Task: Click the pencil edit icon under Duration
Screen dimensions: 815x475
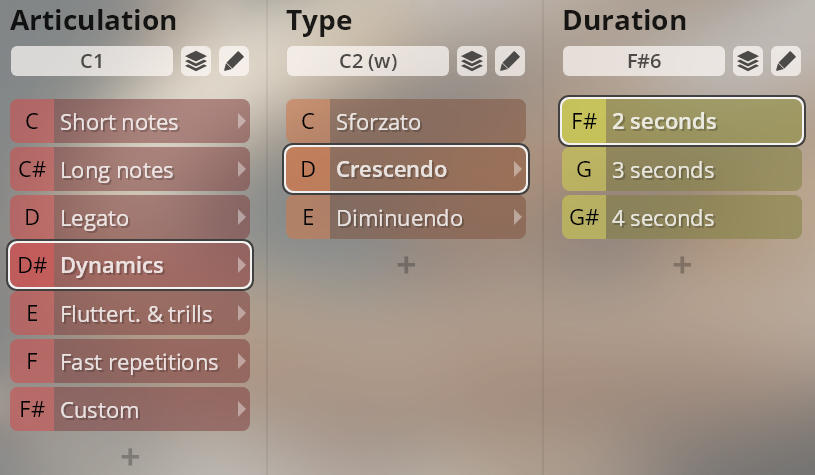Action: pyautogui.click(x=786, y=61)
